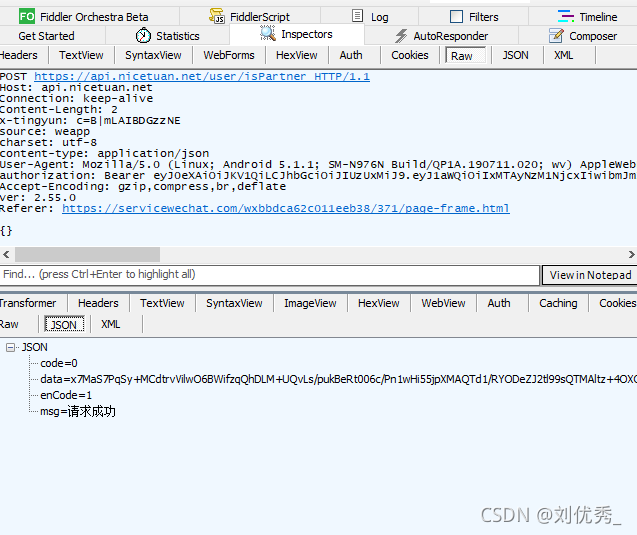Click the Filters checkbox icon

coord(456,17)
